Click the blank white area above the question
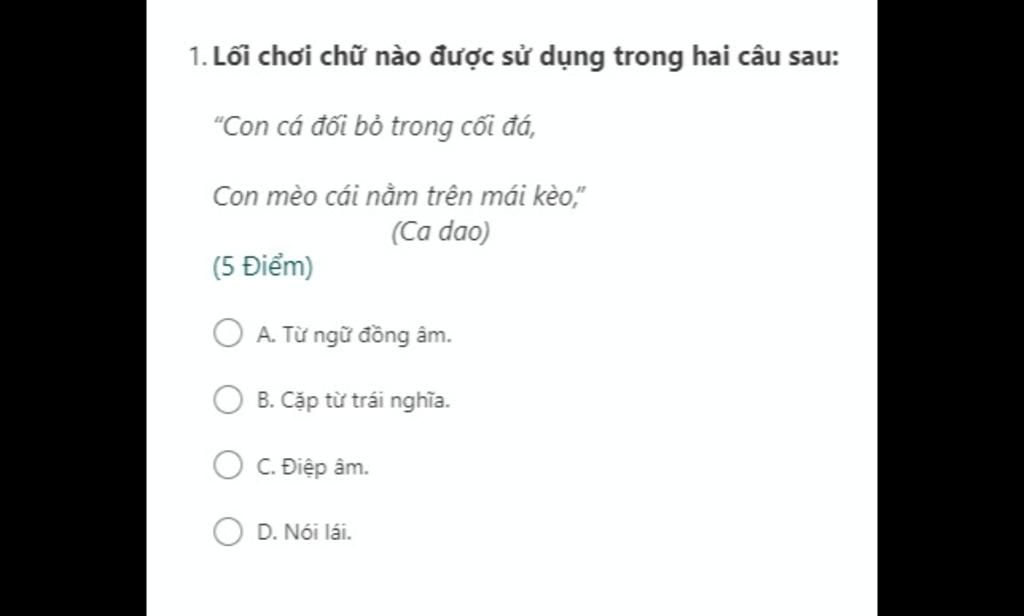 click(x=510, y=18)
